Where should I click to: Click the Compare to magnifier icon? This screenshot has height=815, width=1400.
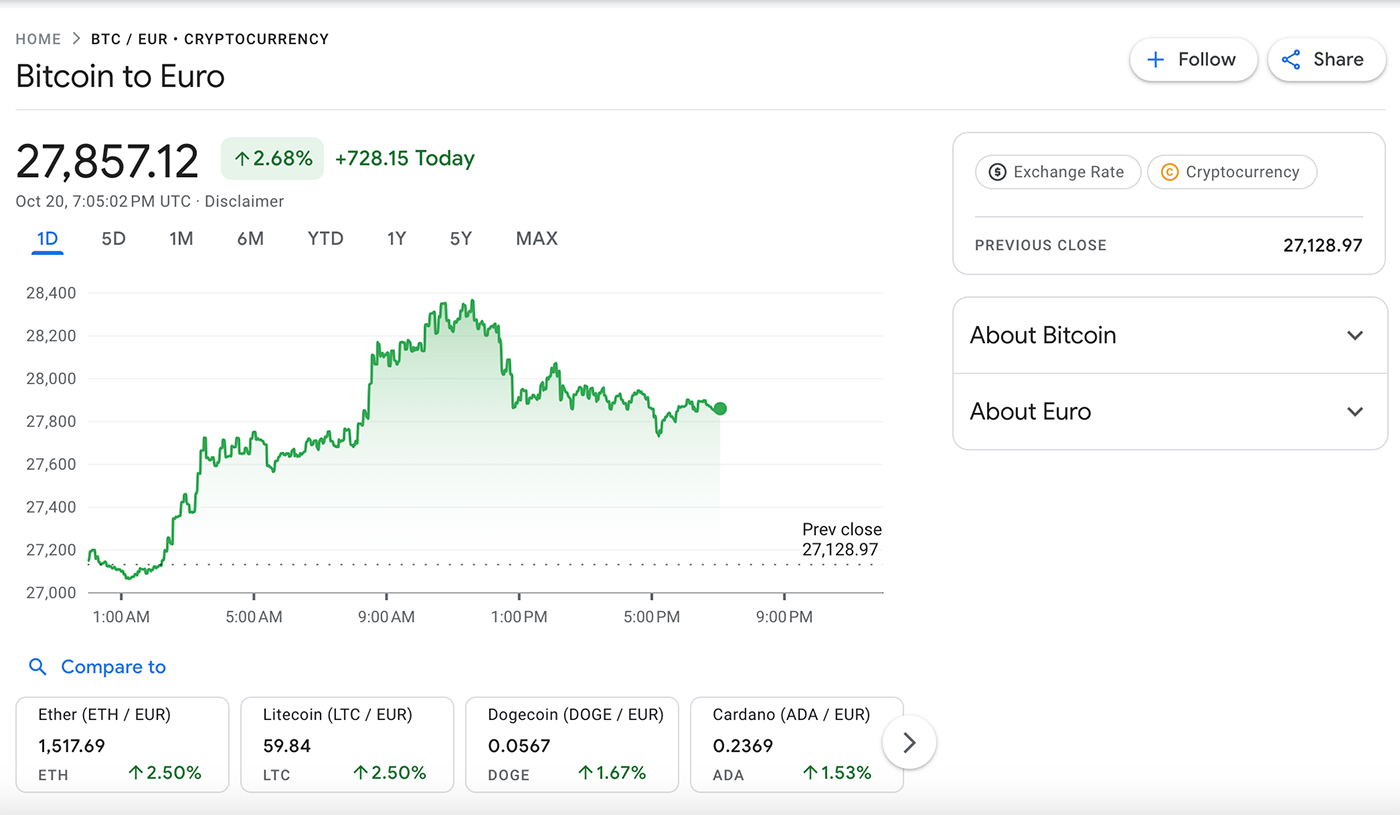tap(38, 667)
